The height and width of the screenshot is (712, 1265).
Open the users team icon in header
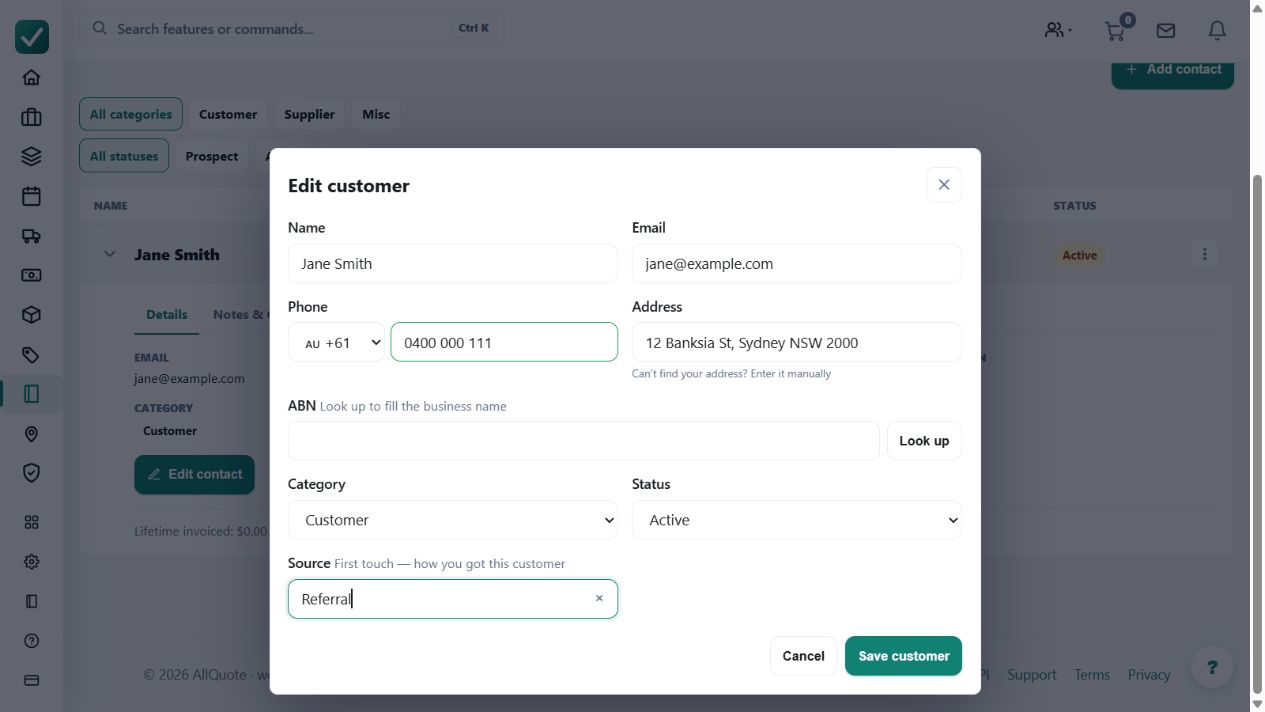click(x=1058, y=30)
